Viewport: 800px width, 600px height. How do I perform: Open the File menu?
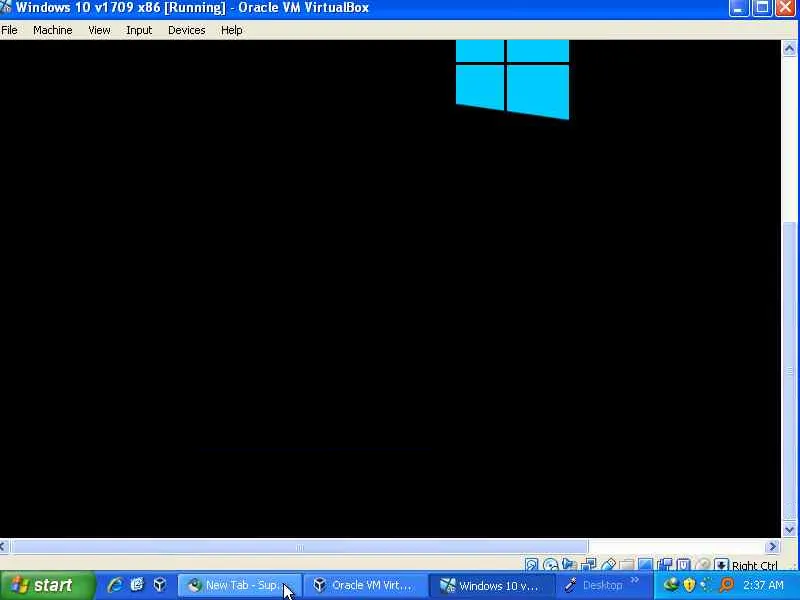tap(9, 30)
